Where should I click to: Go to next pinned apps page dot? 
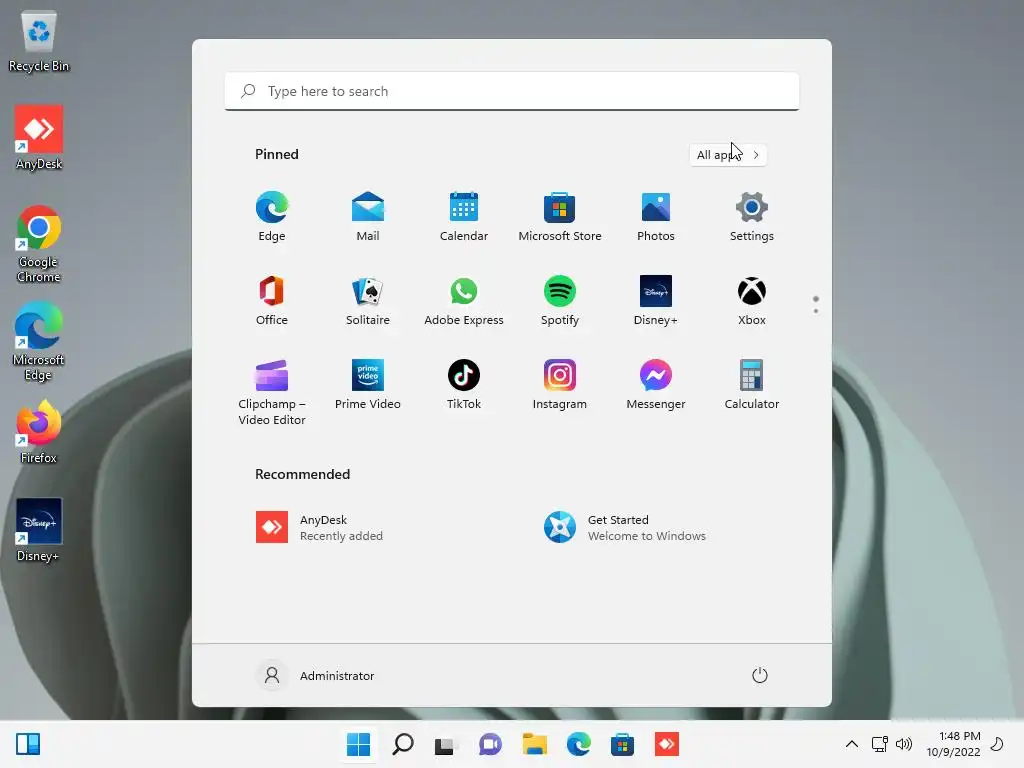coord(816,311)
